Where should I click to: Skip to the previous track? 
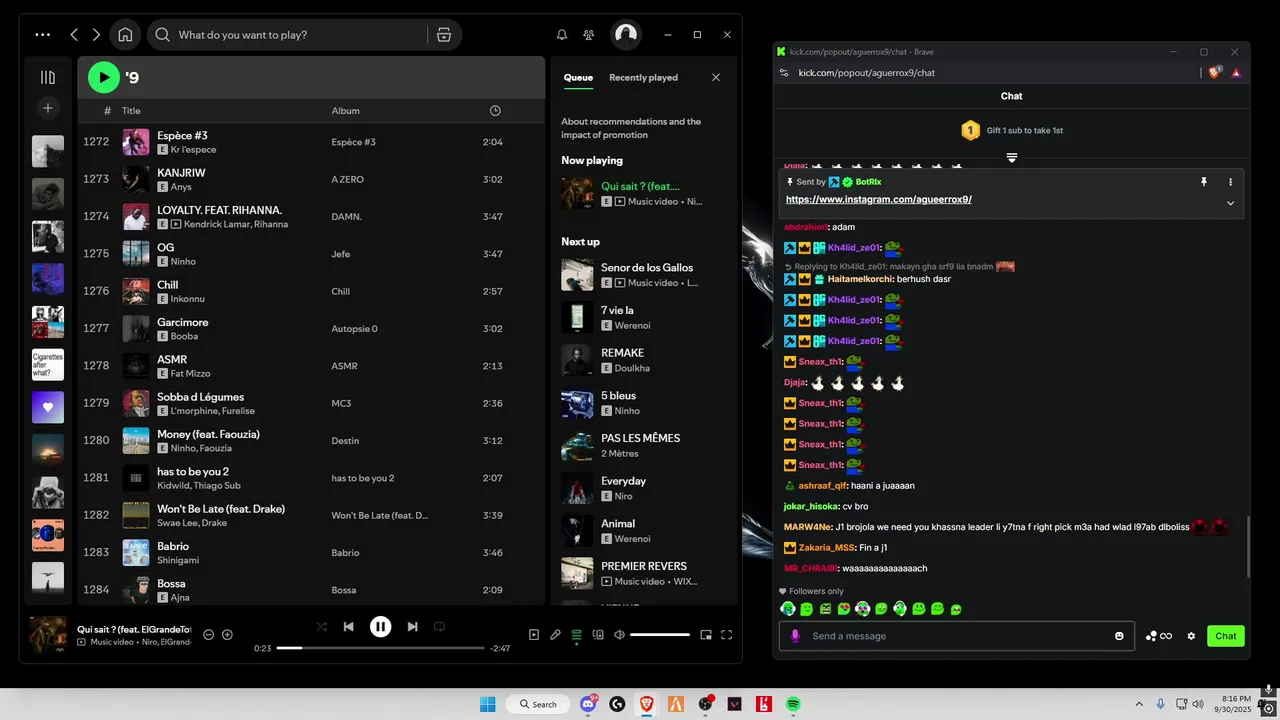[348, 627]
